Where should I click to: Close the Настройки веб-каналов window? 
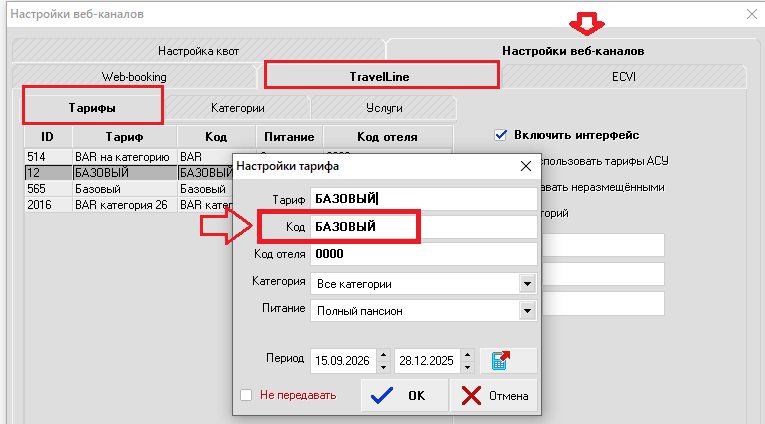click(x=752, y=14)
